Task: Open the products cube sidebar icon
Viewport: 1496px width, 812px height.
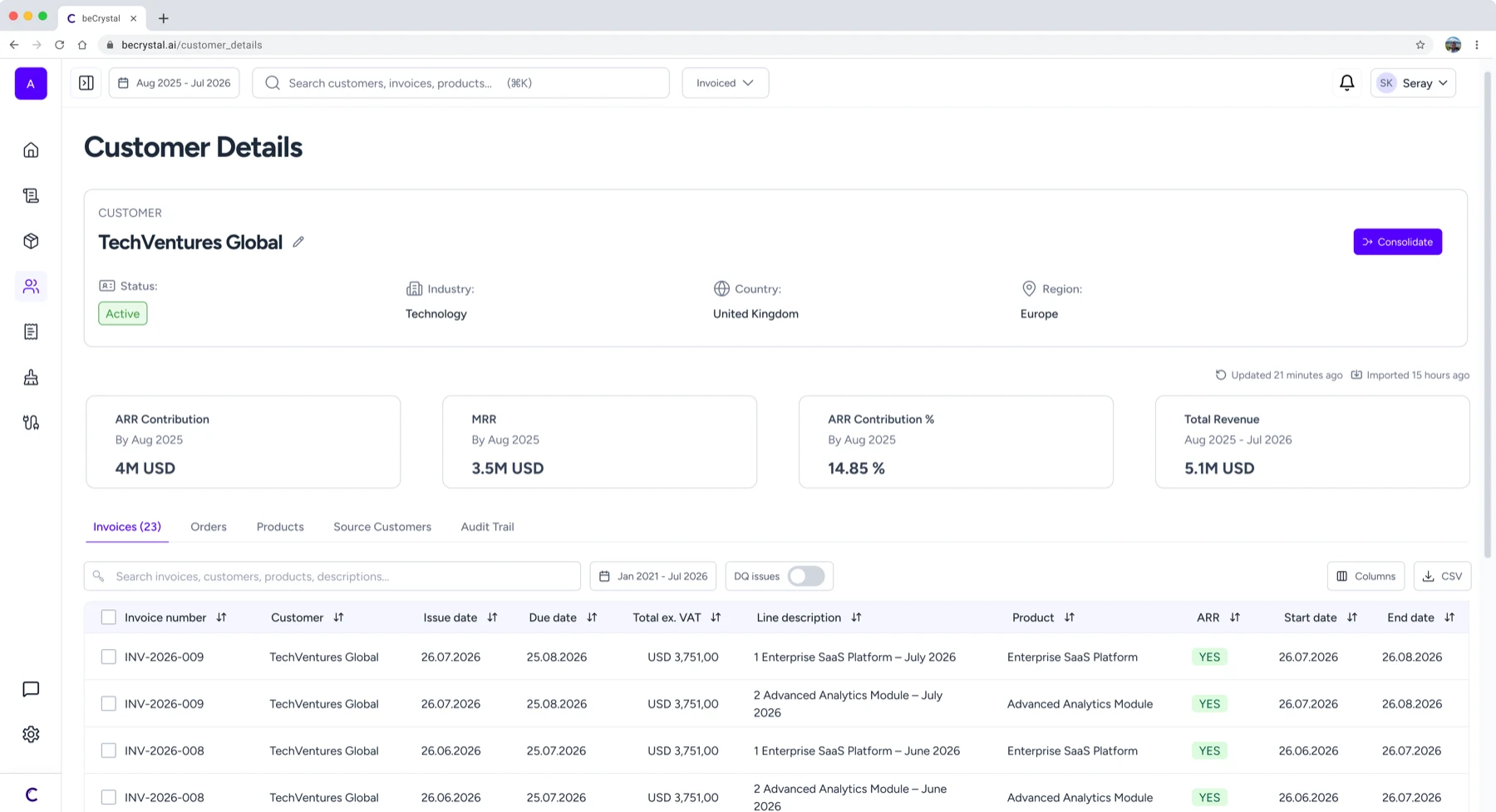Action: (x=31, y=241)
